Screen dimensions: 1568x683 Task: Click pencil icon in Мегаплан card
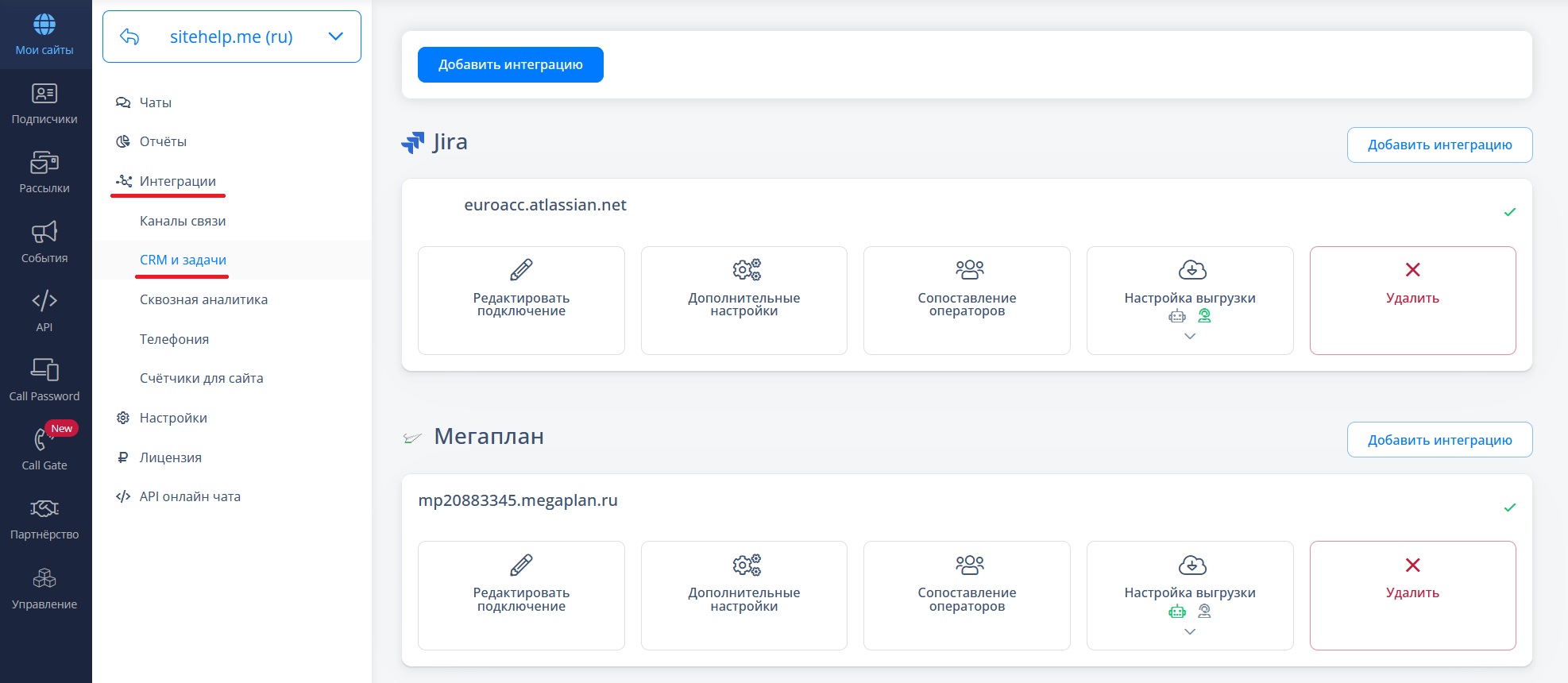coord(521,565)
